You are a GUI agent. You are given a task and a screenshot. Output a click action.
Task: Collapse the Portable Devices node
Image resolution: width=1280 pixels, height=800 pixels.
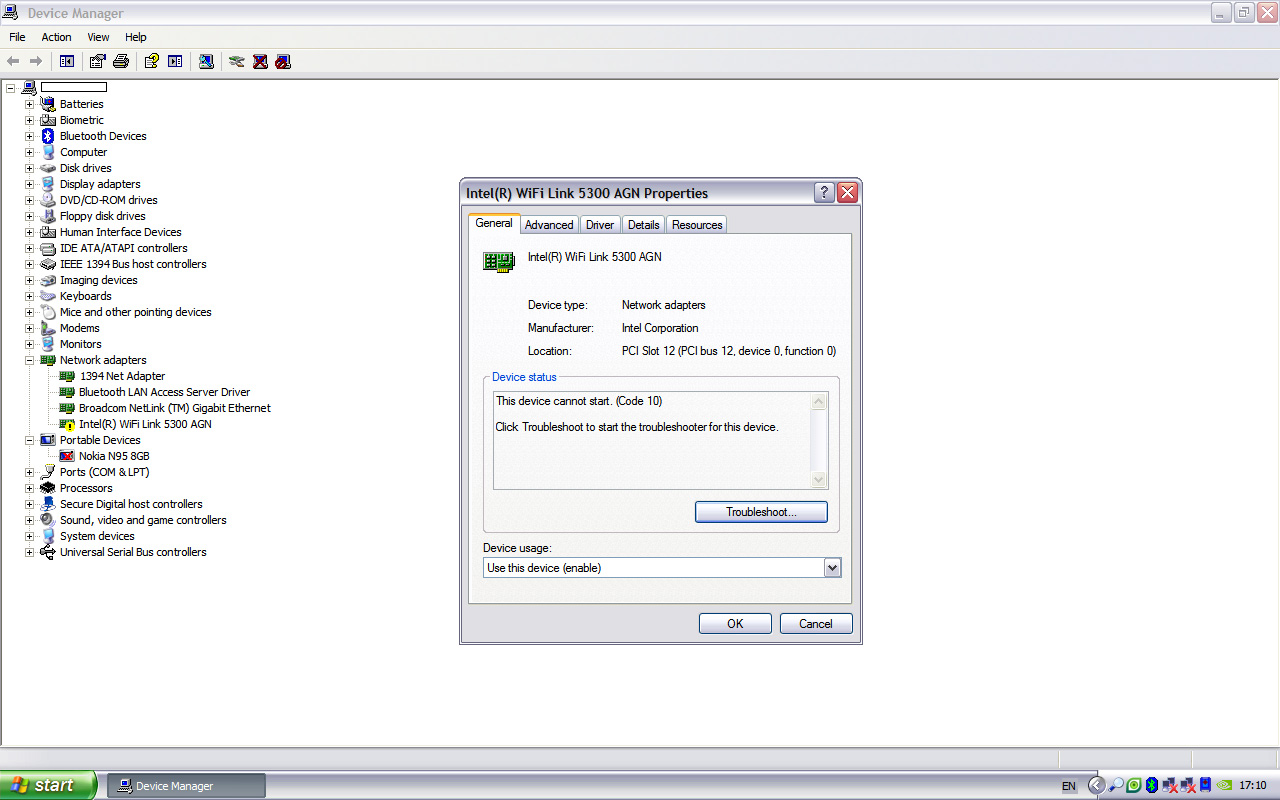point(29,440)
